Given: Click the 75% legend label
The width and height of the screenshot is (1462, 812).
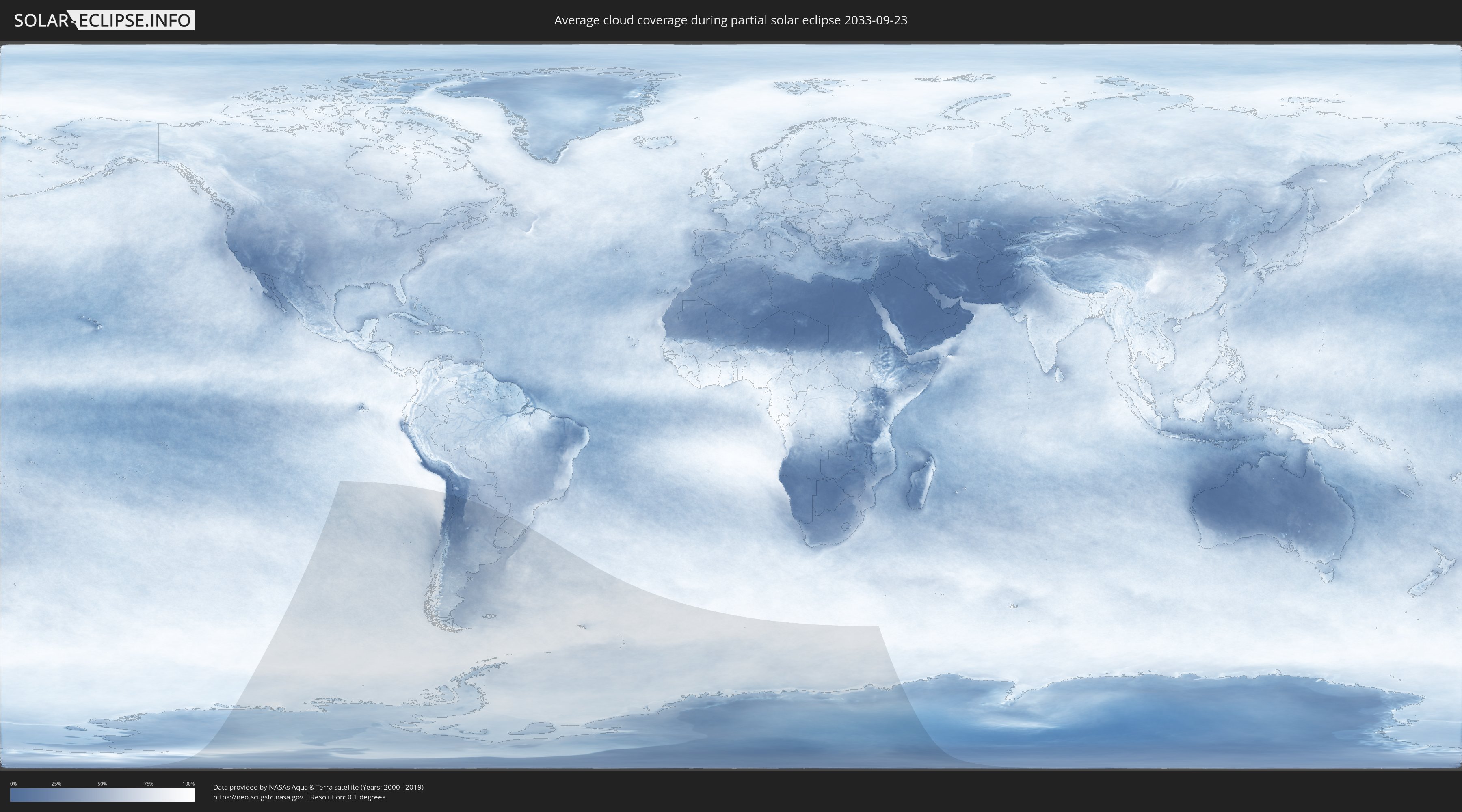Looking at the screenshot, I should click(148, 784).
